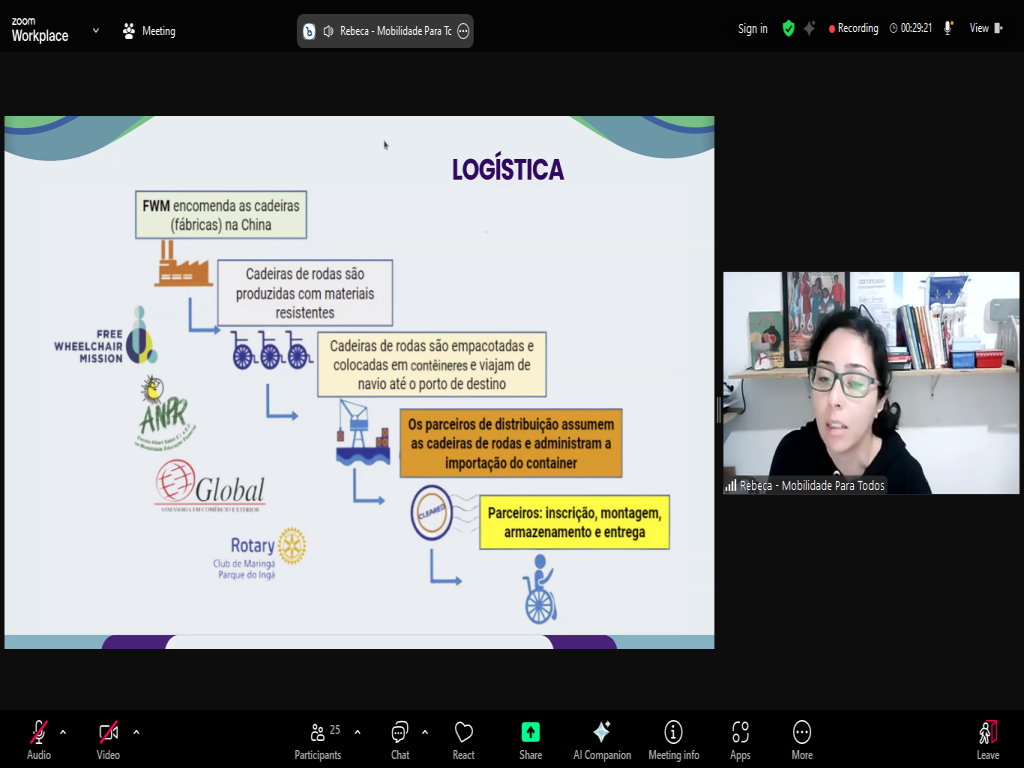Expand the video options chevron

(x=136, y=732)
